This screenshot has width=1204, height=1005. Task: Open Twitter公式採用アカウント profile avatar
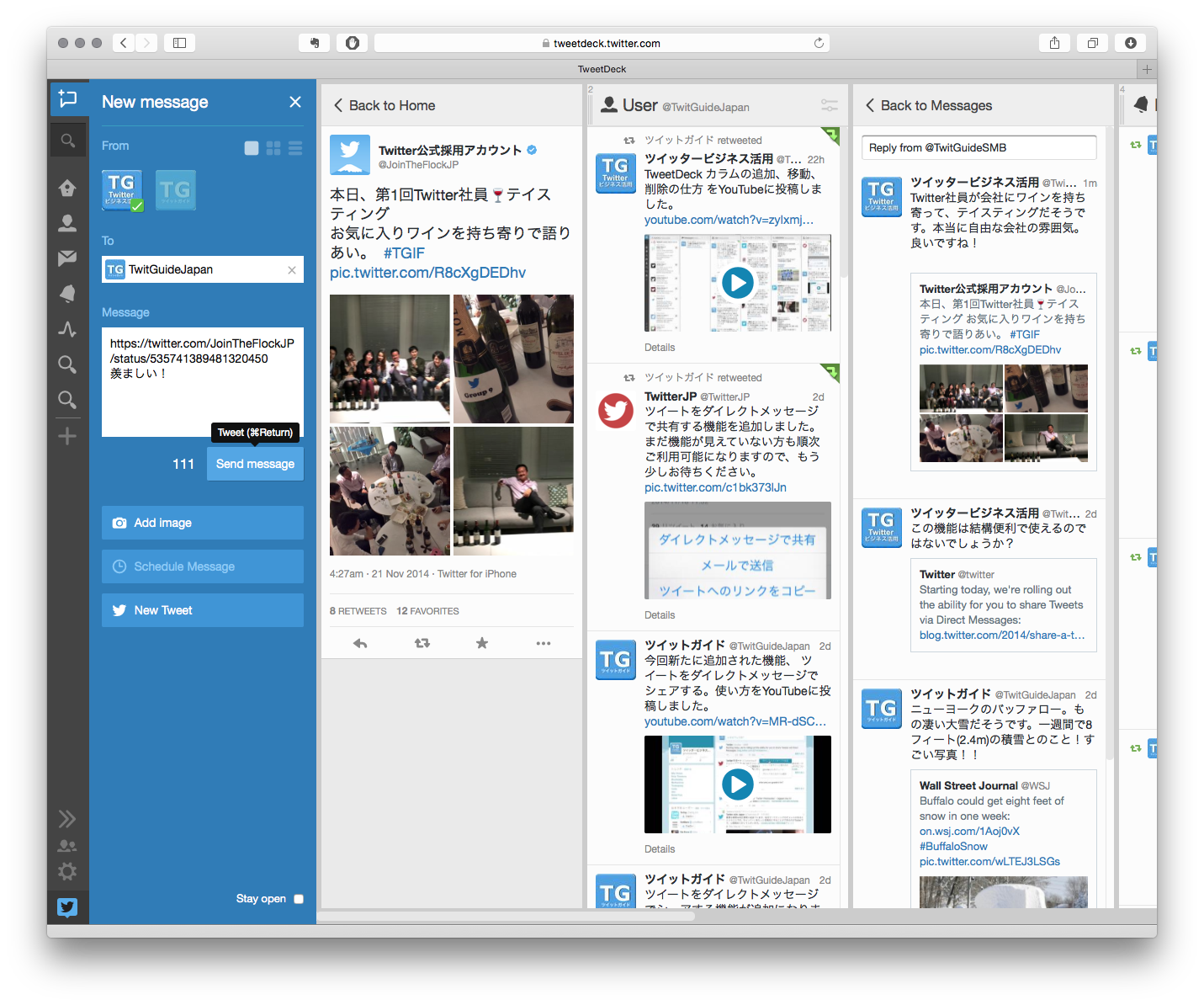click(350, 155)
